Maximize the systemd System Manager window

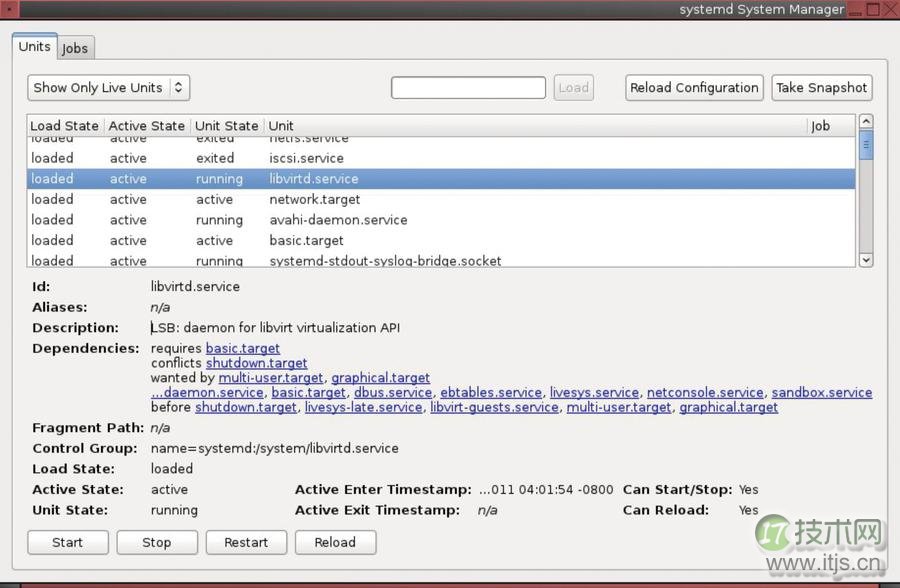coord(874,9)
